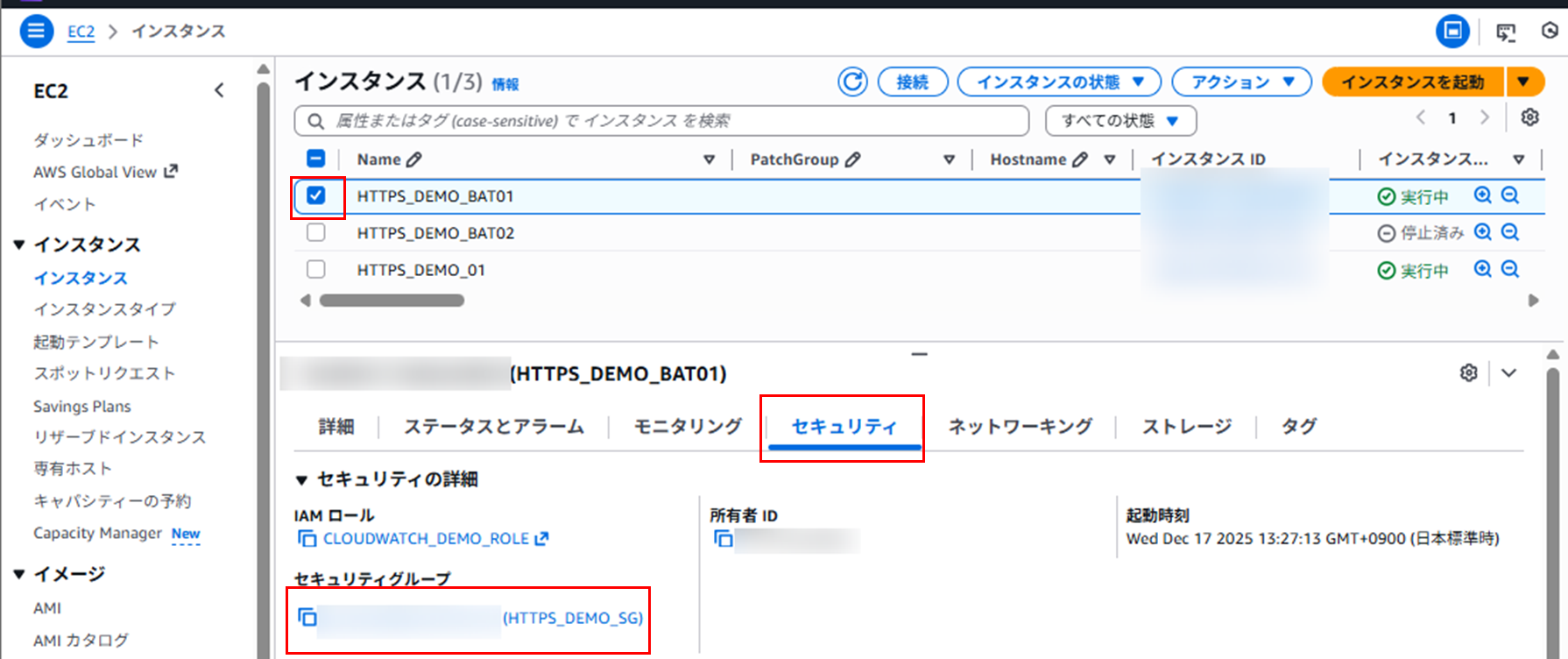The height and width of the screenshot is (659, 1568).
Task: Switch to the タグ tab
Action: click(x=1299, y=427)
